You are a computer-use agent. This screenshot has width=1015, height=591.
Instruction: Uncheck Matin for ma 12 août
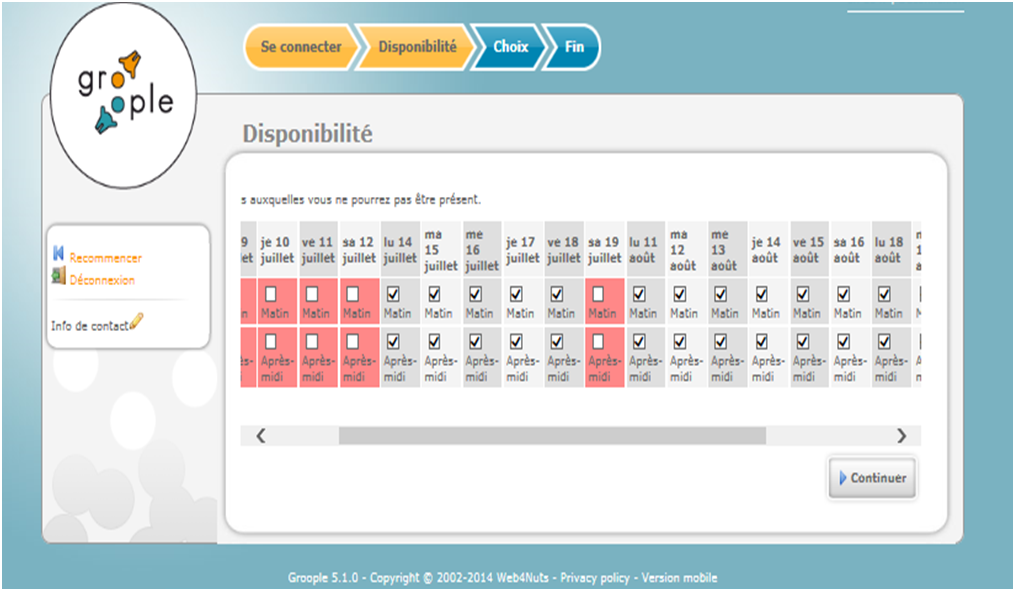point(680,294)
